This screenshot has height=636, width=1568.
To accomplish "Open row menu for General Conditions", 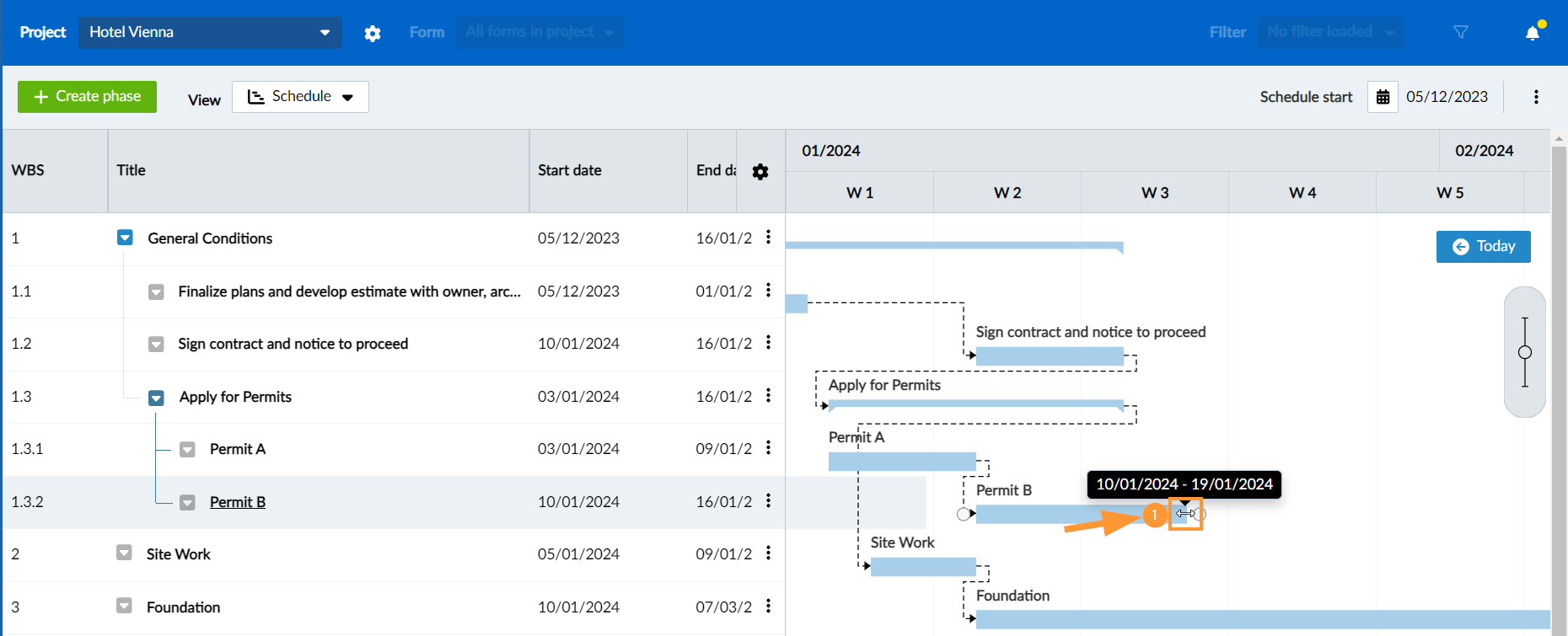I will 768,238.
